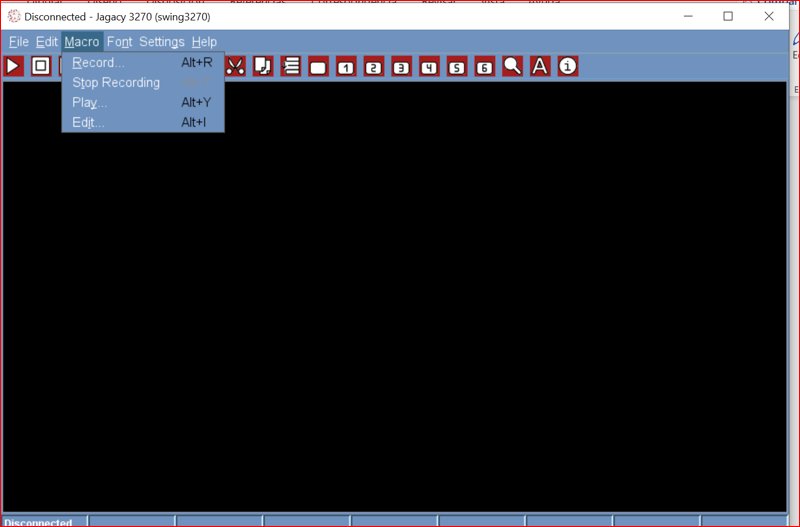Click the magnifying glass toolbar icon
Viewport: 800px width, 527px height.
pos(512,66)
